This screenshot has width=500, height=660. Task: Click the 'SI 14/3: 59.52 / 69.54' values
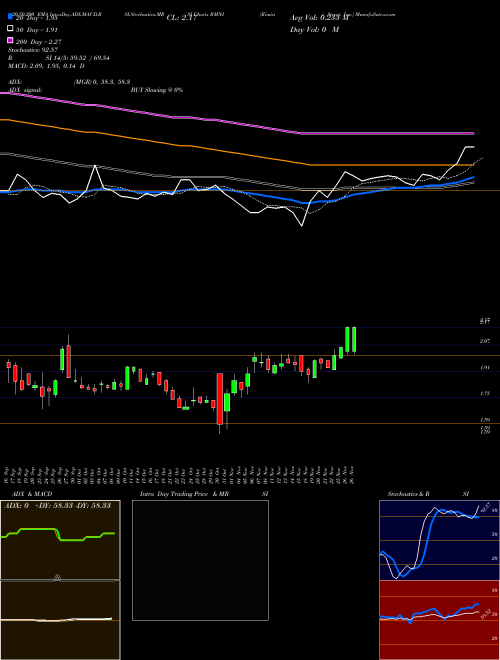coord(78,58)
